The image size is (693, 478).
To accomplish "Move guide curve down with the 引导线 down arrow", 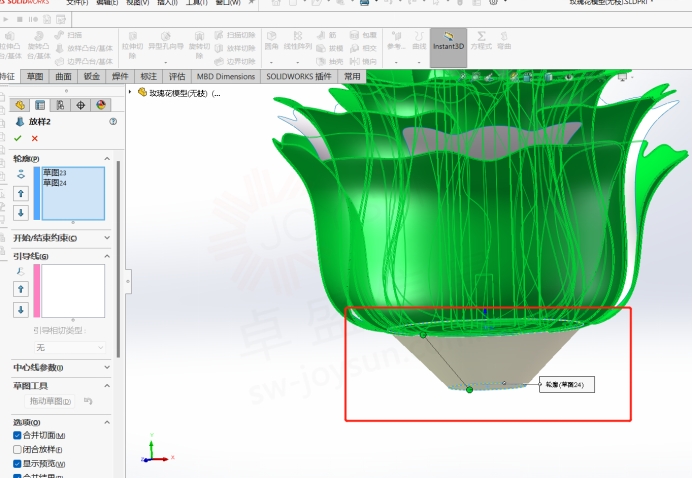I will tap(21, 309).
